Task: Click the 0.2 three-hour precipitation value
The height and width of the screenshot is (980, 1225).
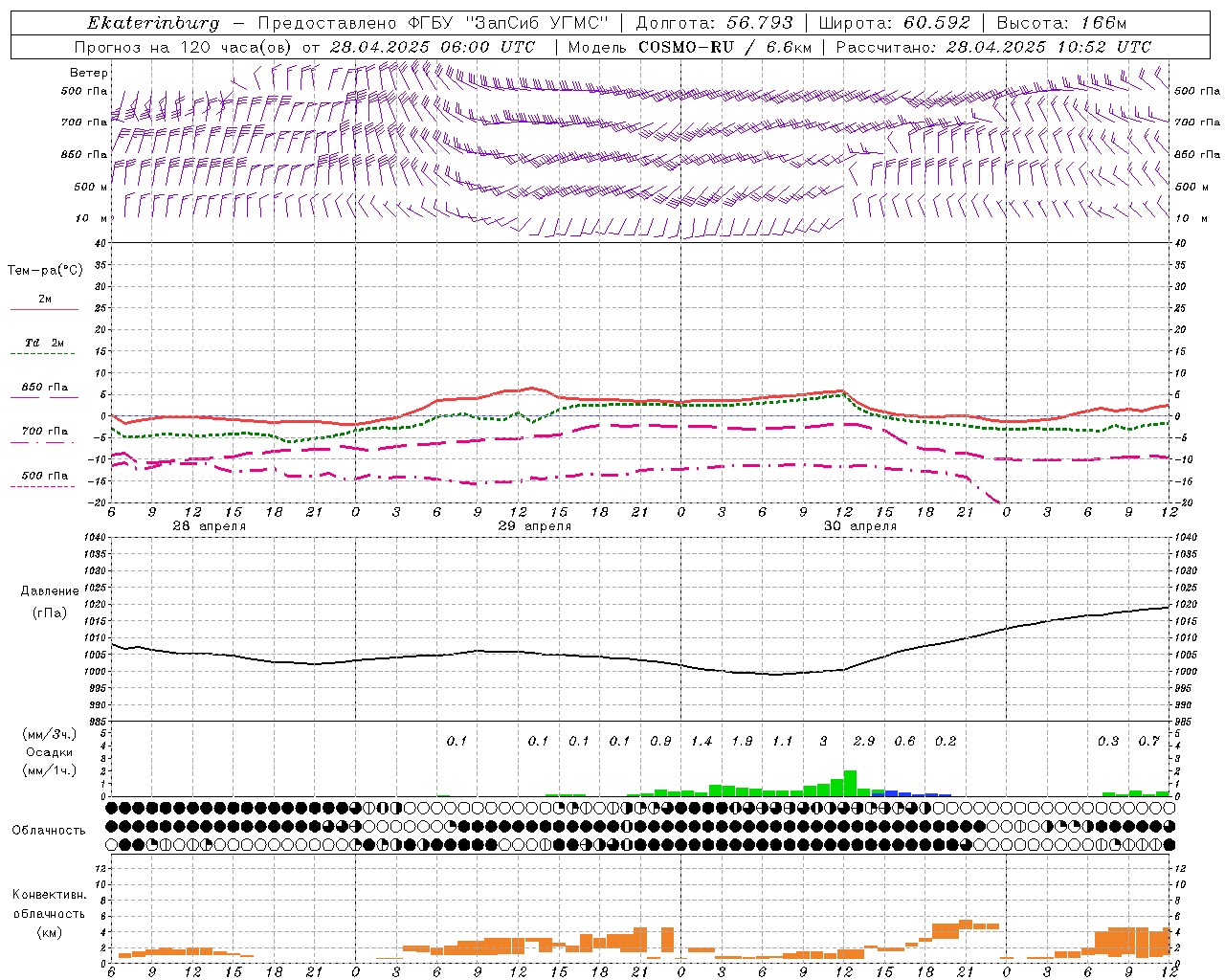Action: [946, 742]
